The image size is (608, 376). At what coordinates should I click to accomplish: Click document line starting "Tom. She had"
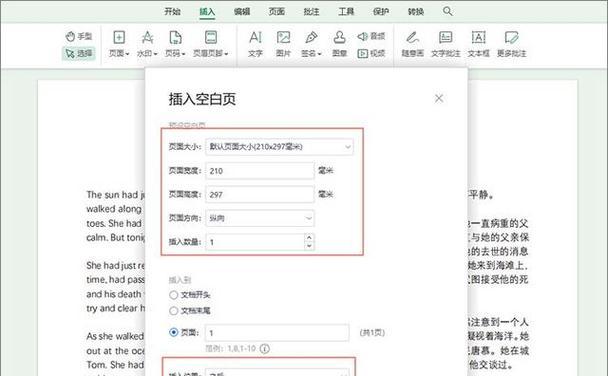[x=116, y=365]
